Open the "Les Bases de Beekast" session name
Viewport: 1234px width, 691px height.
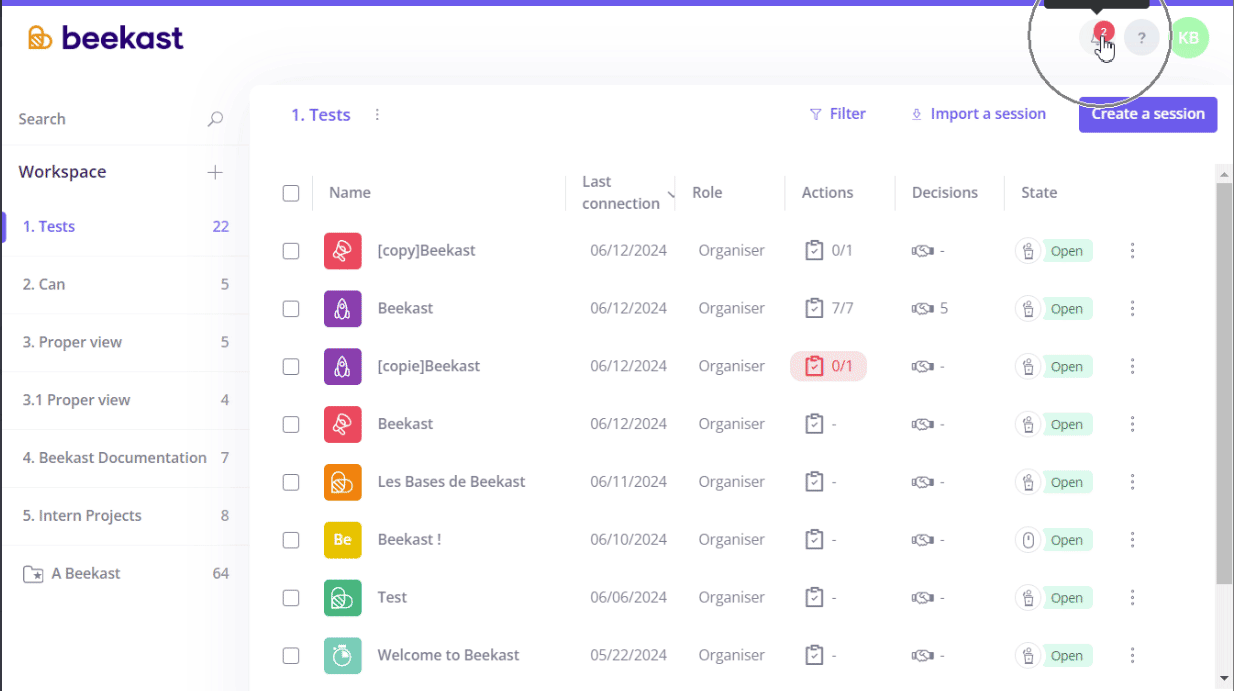tap(451, 482)
